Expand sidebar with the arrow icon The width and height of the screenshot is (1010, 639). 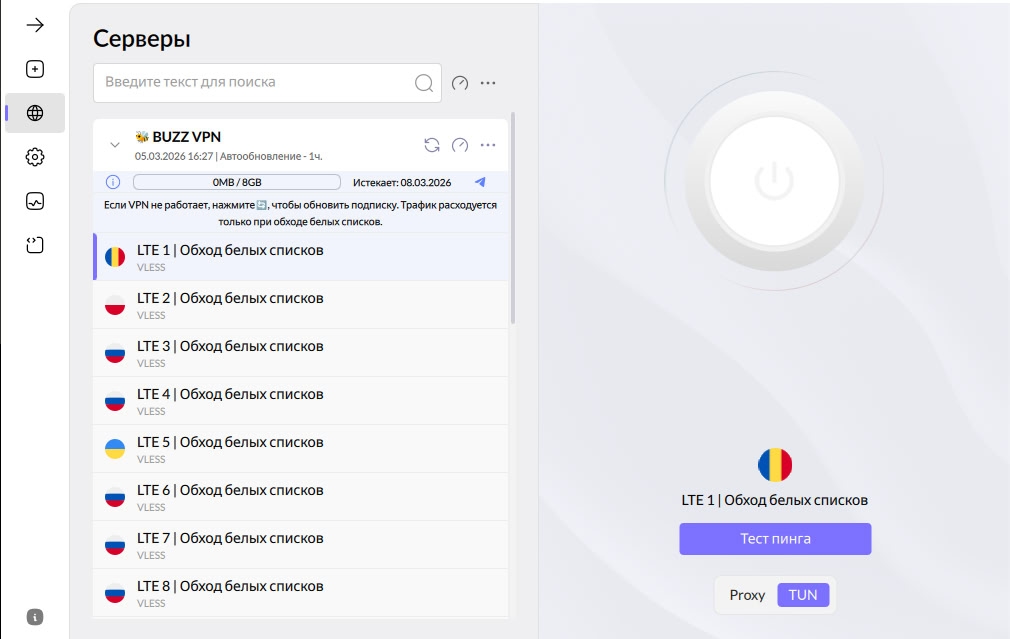[x=35, y=25]
